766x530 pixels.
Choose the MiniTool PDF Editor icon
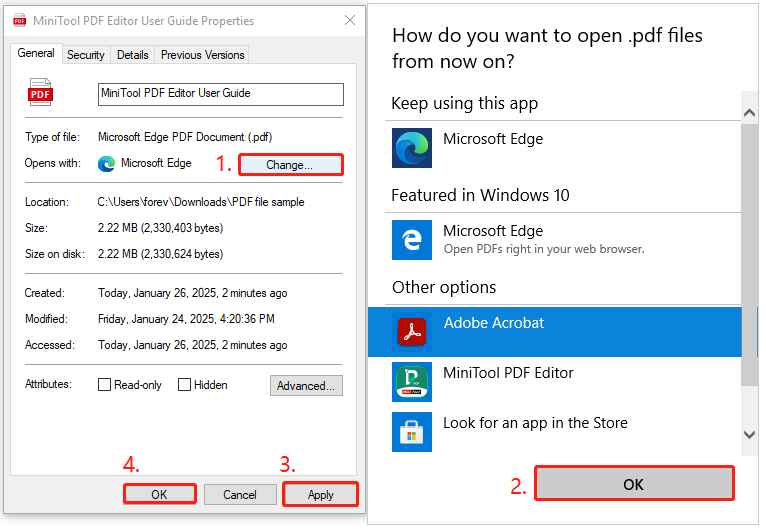click(411, 382)
